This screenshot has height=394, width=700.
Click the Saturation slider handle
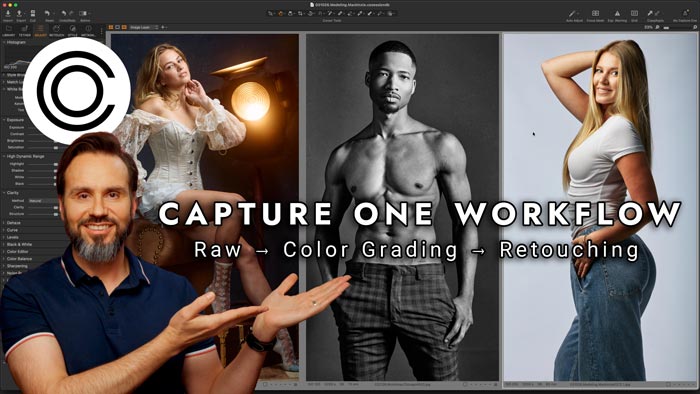(x=56, y=147)
